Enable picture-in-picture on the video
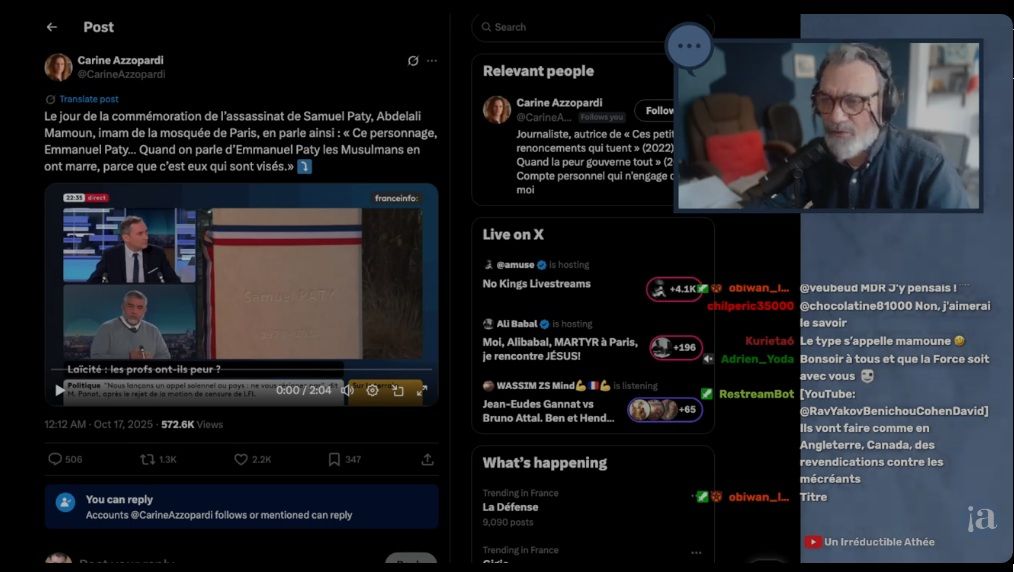 [x=398, y=390]
